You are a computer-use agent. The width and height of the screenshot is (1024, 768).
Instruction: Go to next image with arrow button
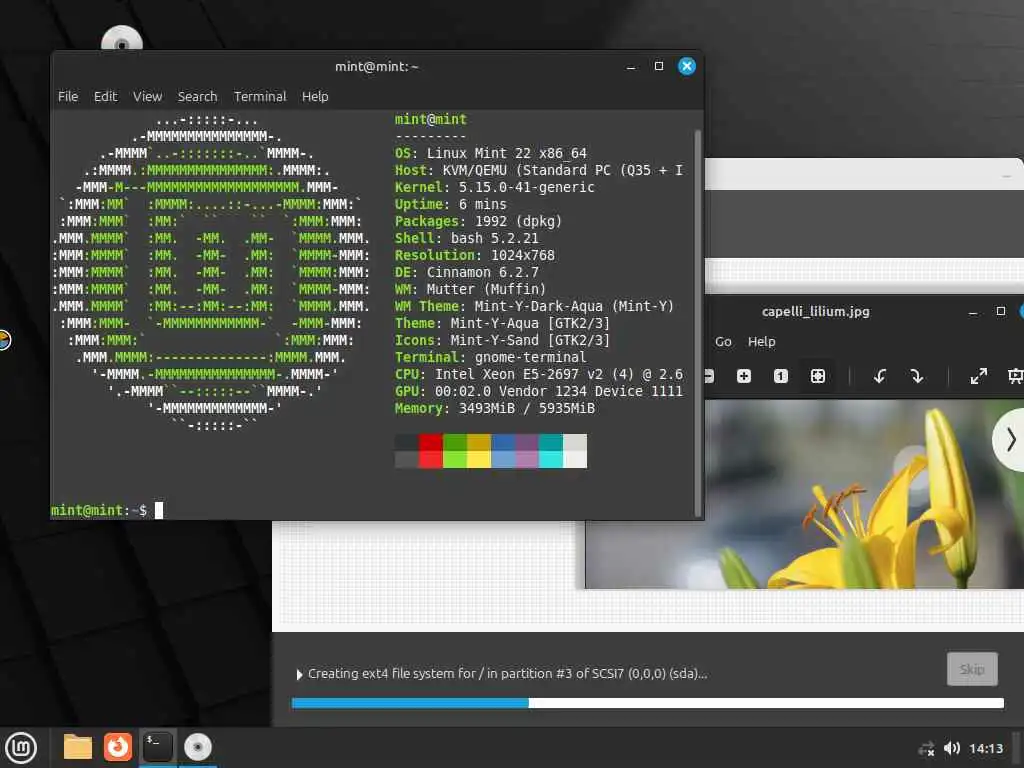[1010, 440]
